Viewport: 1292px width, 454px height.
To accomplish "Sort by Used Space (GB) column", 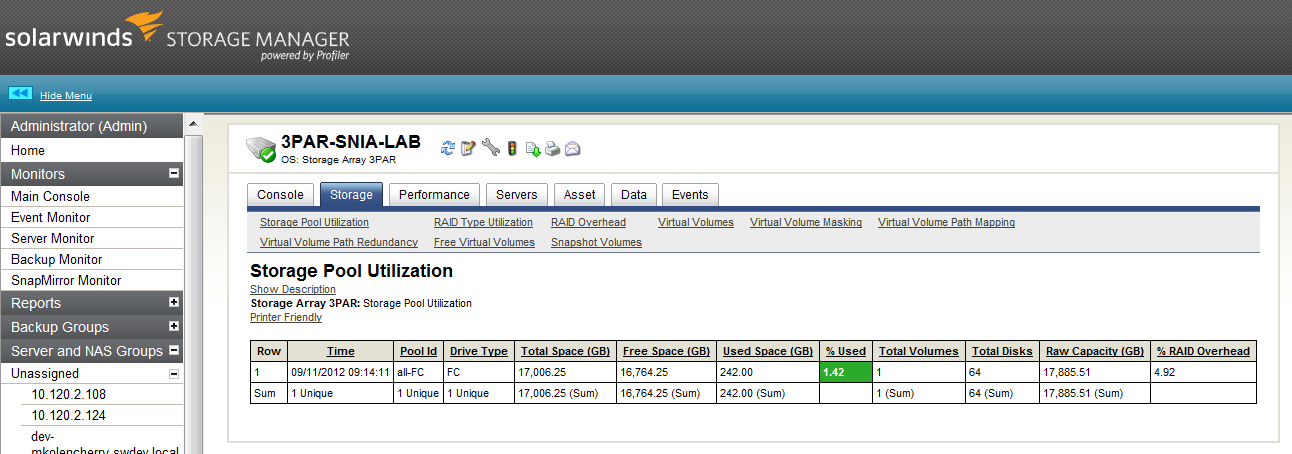I will [768, 351].
